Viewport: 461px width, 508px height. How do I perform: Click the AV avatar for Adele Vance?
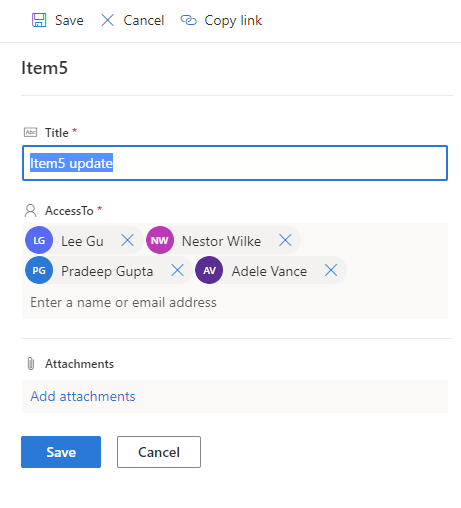(209, 270)
